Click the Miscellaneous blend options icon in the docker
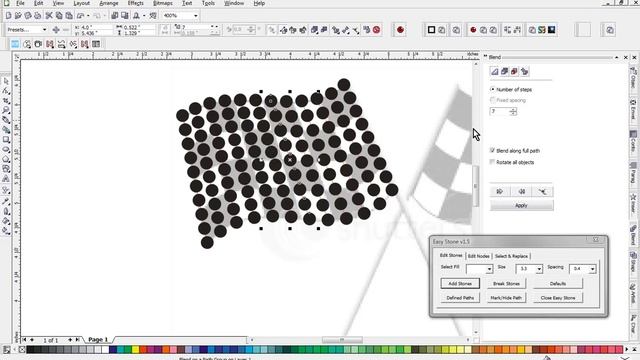Viewport: 640px width, 360px height. tap(524, 71)
